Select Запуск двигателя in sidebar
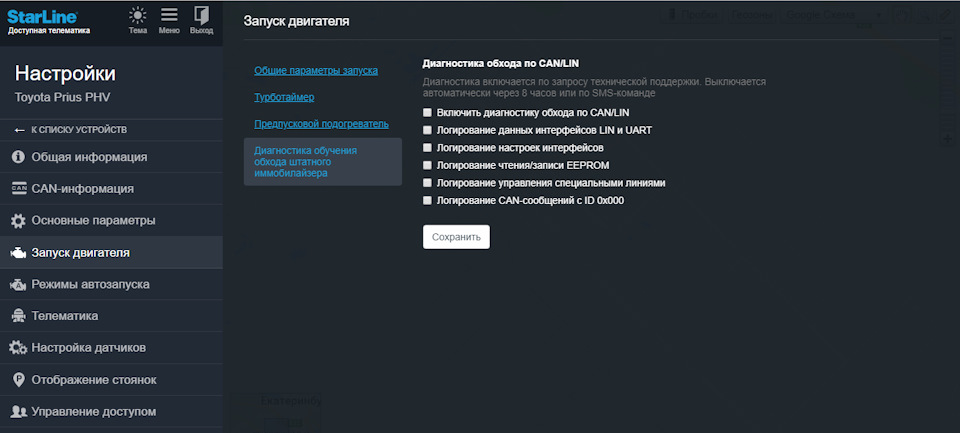Screen dimensions: 960x433 [x=111, y=252]
